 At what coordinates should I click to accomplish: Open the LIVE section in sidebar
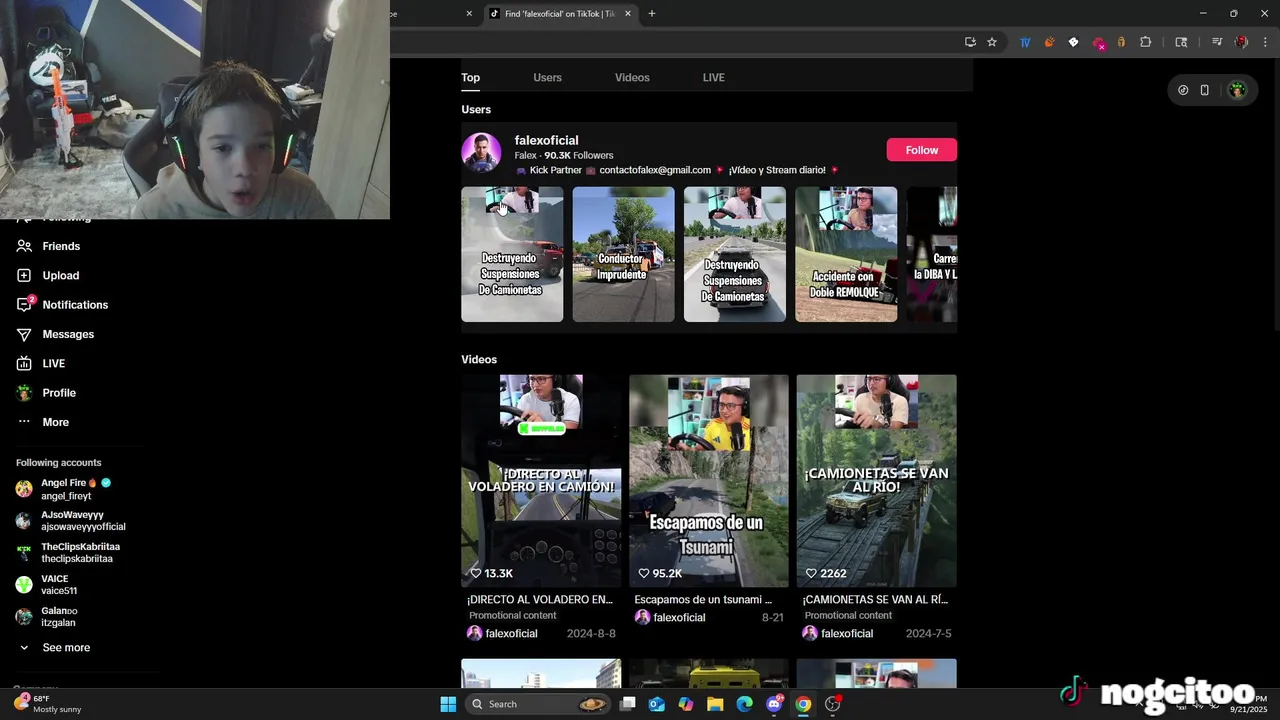pos(41,363)
